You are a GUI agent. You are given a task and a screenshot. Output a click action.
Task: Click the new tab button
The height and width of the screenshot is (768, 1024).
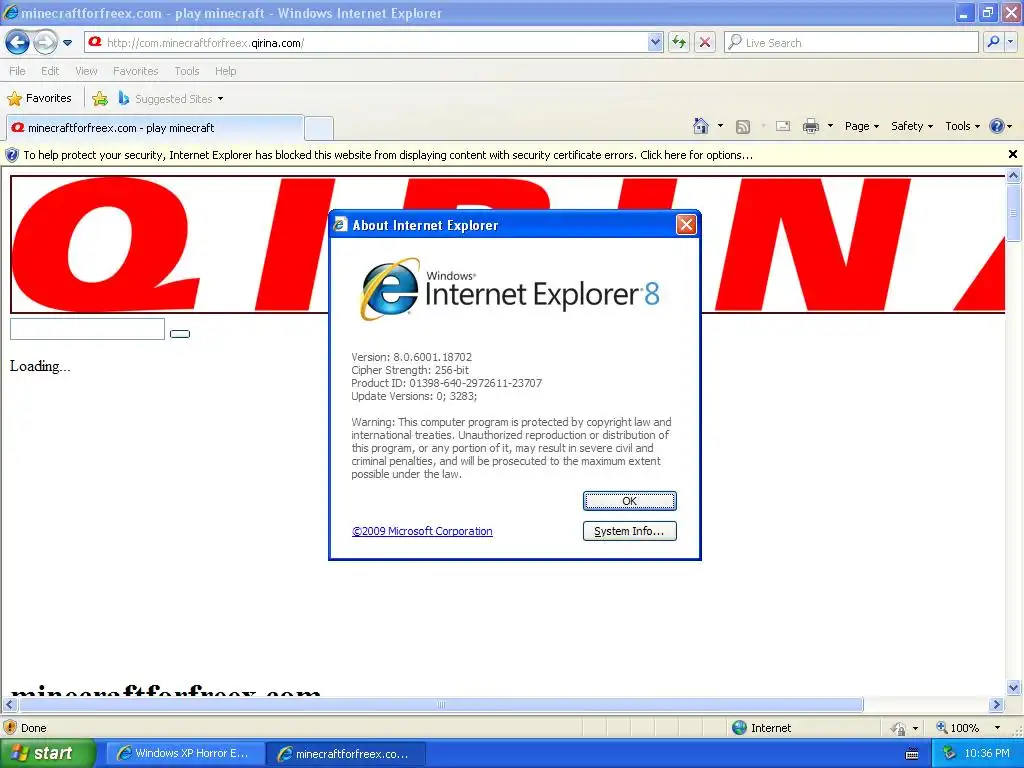(319, 128)
